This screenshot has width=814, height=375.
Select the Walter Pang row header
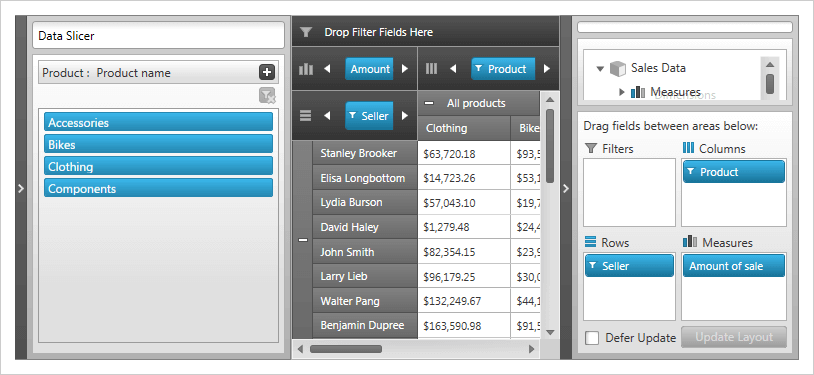click(365, 301)
